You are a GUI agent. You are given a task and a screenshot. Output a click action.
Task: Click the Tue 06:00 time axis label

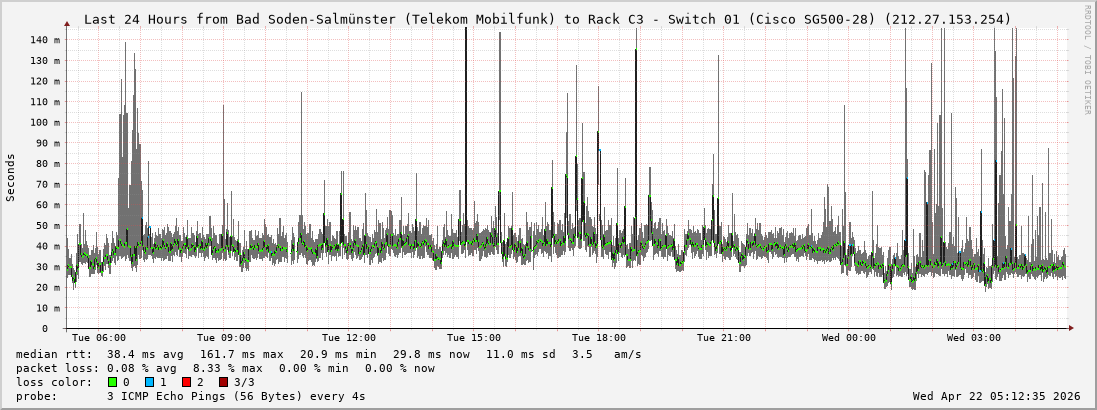point(99,338)
